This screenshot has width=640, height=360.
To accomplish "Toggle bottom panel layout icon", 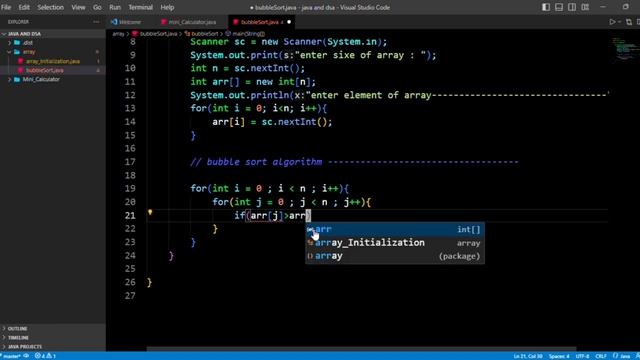I will [559, 7].
